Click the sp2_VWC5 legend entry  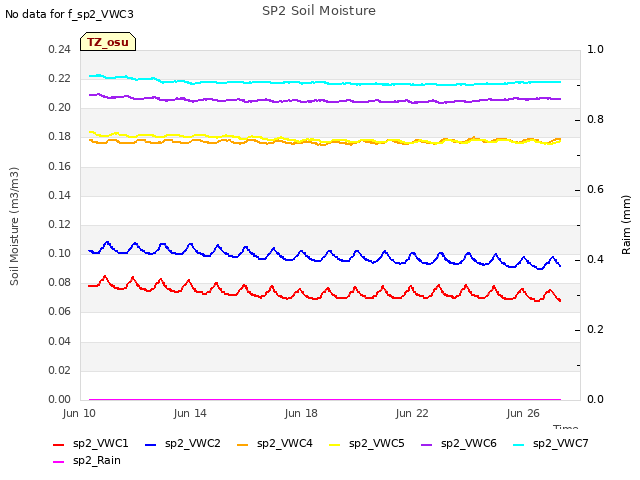367,444
